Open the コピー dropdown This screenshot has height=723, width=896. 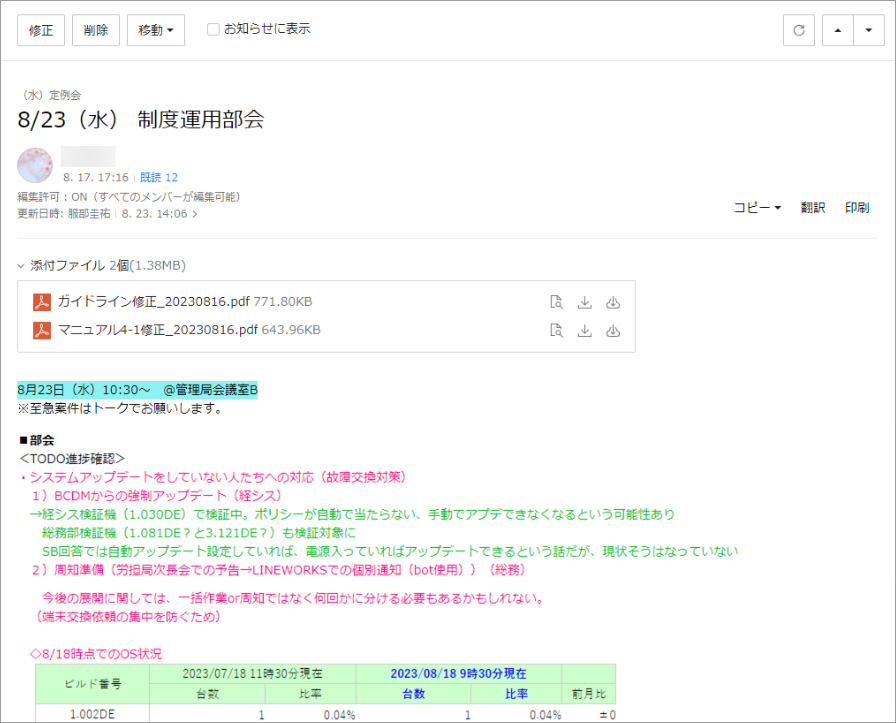(757, 208)
